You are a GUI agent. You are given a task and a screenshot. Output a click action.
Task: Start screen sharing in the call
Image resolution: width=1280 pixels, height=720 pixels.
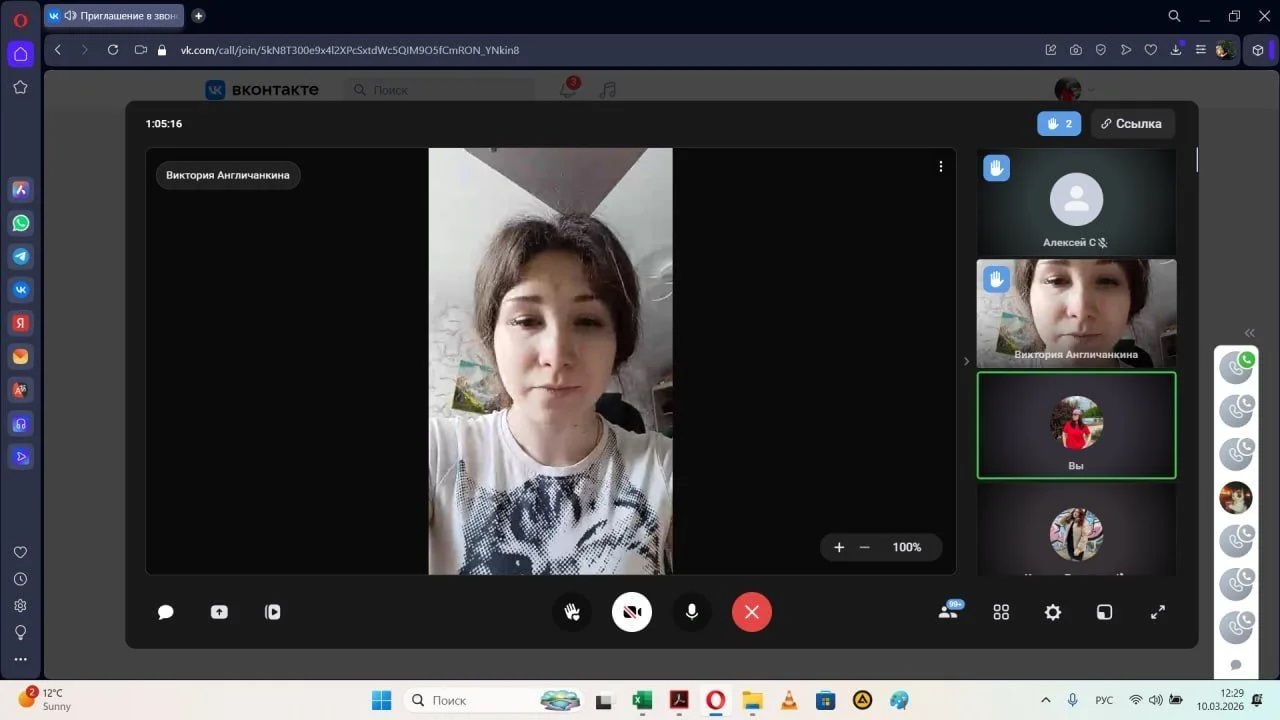[x=219, y=612]
